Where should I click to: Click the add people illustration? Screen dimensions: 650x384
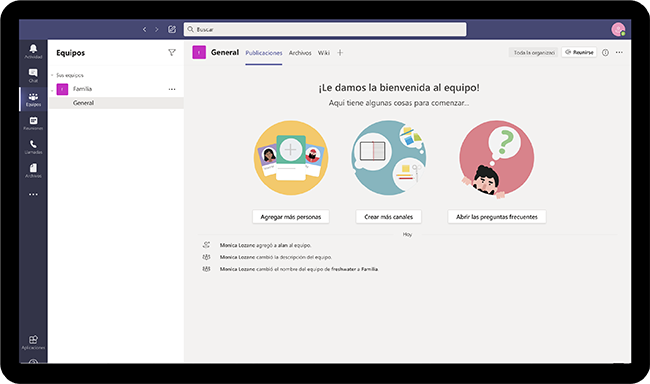[x=291, y=158]
